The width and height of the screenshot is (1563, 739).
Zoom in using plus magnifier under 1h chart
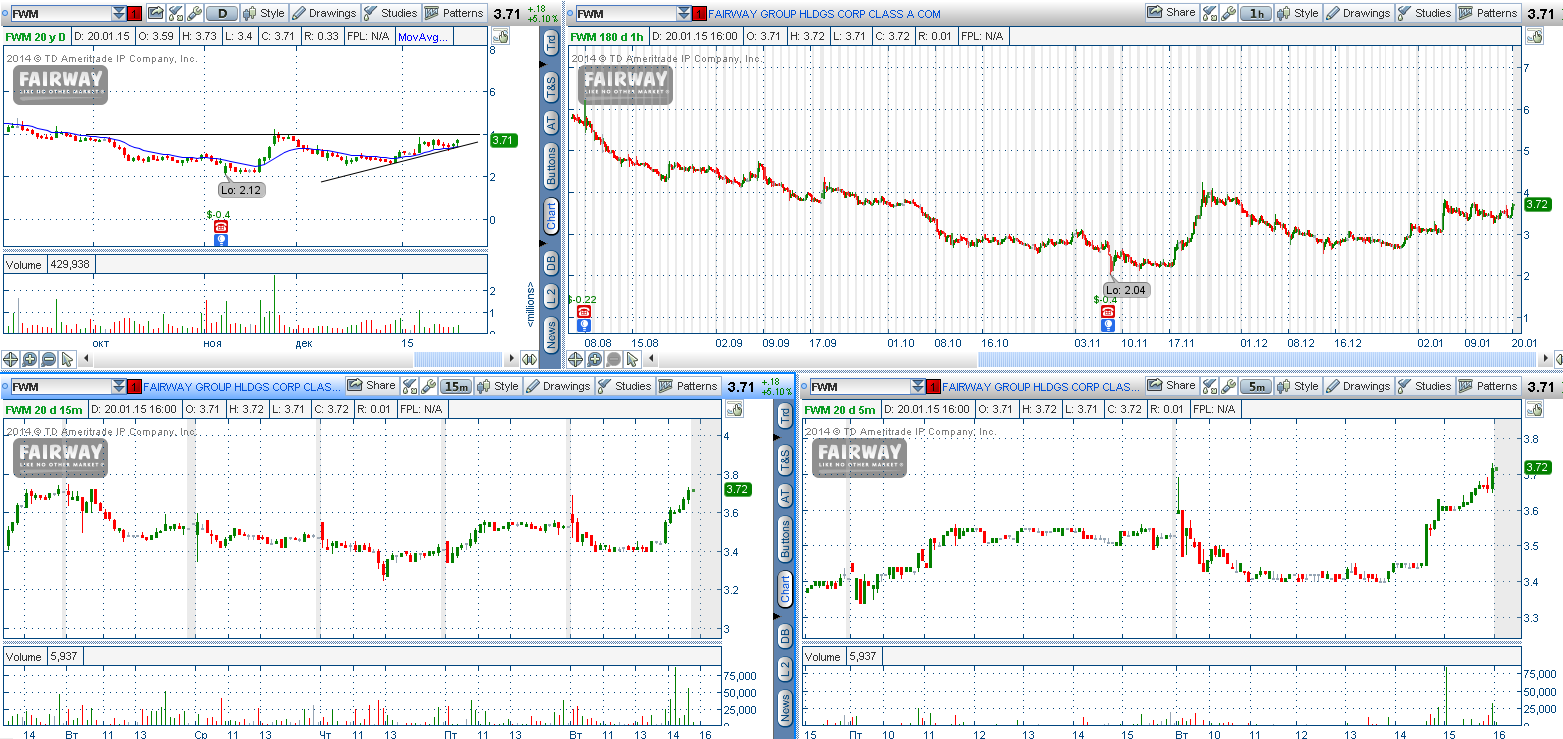(x=595, y=359)
